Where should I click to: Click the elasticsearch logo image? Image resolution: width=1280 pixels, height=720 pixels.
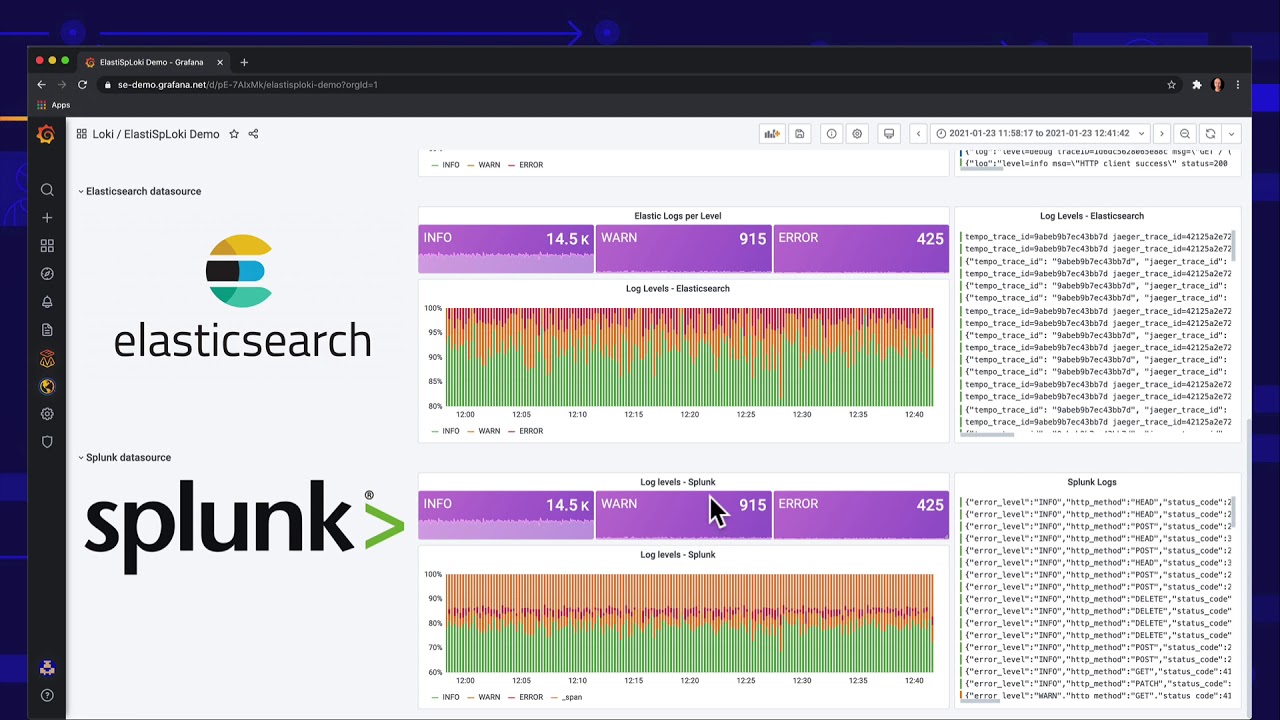pyautogui.click(x=242, y=297)
